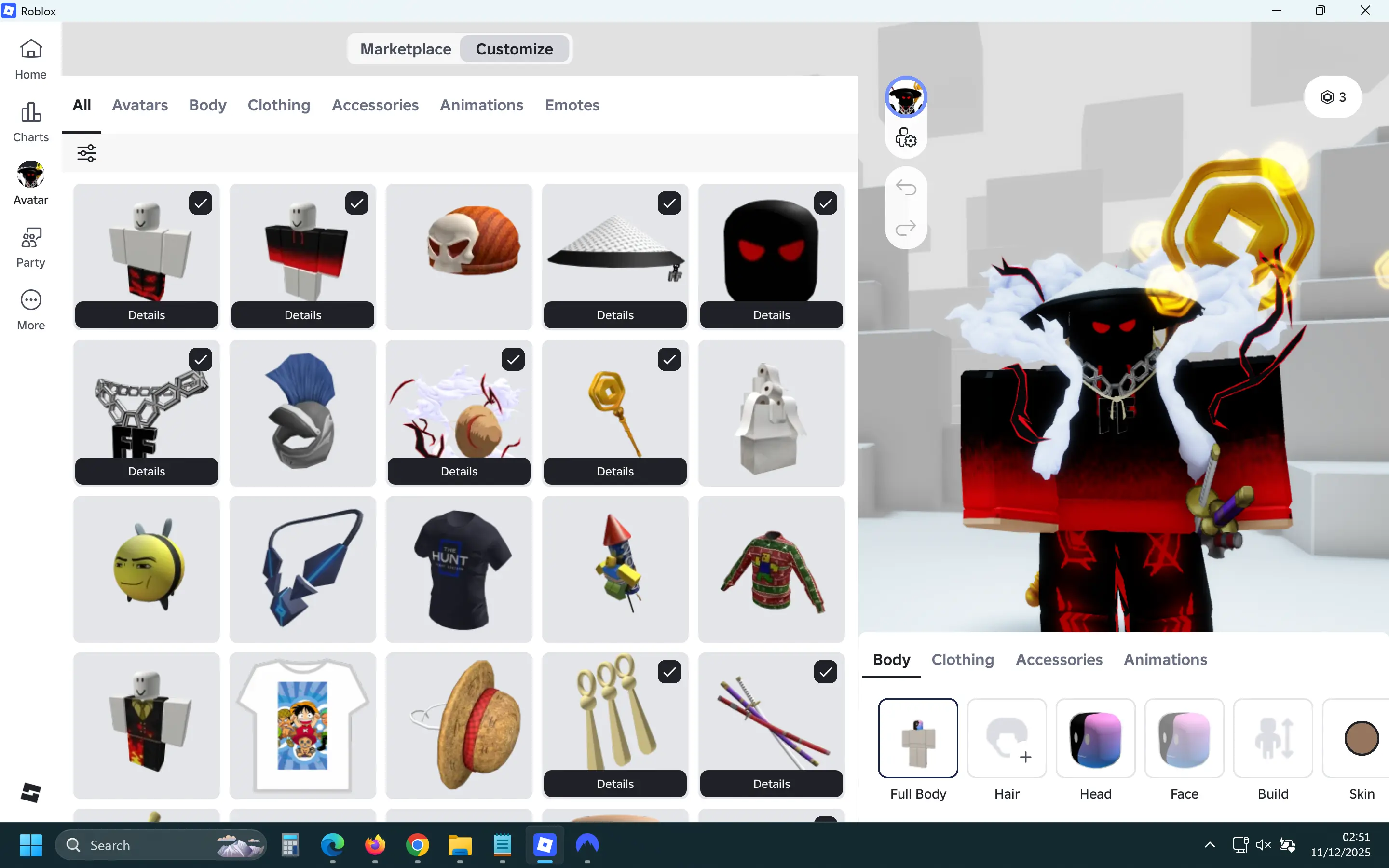The width and height of the screenshot is (1389, 868).
Task: Open Details for crossed swords item
Action: pos(771,784)
